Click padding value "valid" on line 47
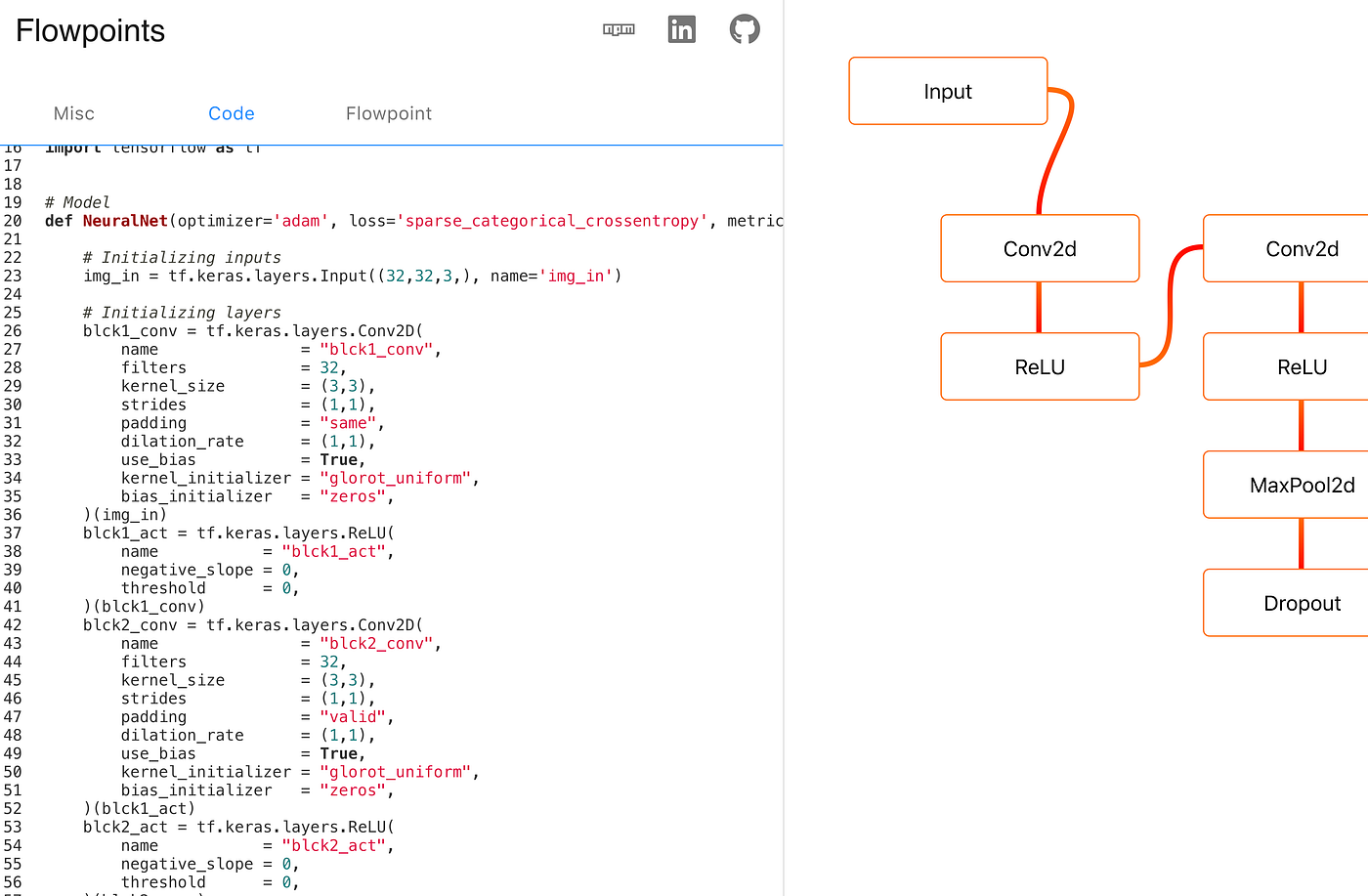The height and width of the screenshot is (896, 1368). tap(353, 717)
